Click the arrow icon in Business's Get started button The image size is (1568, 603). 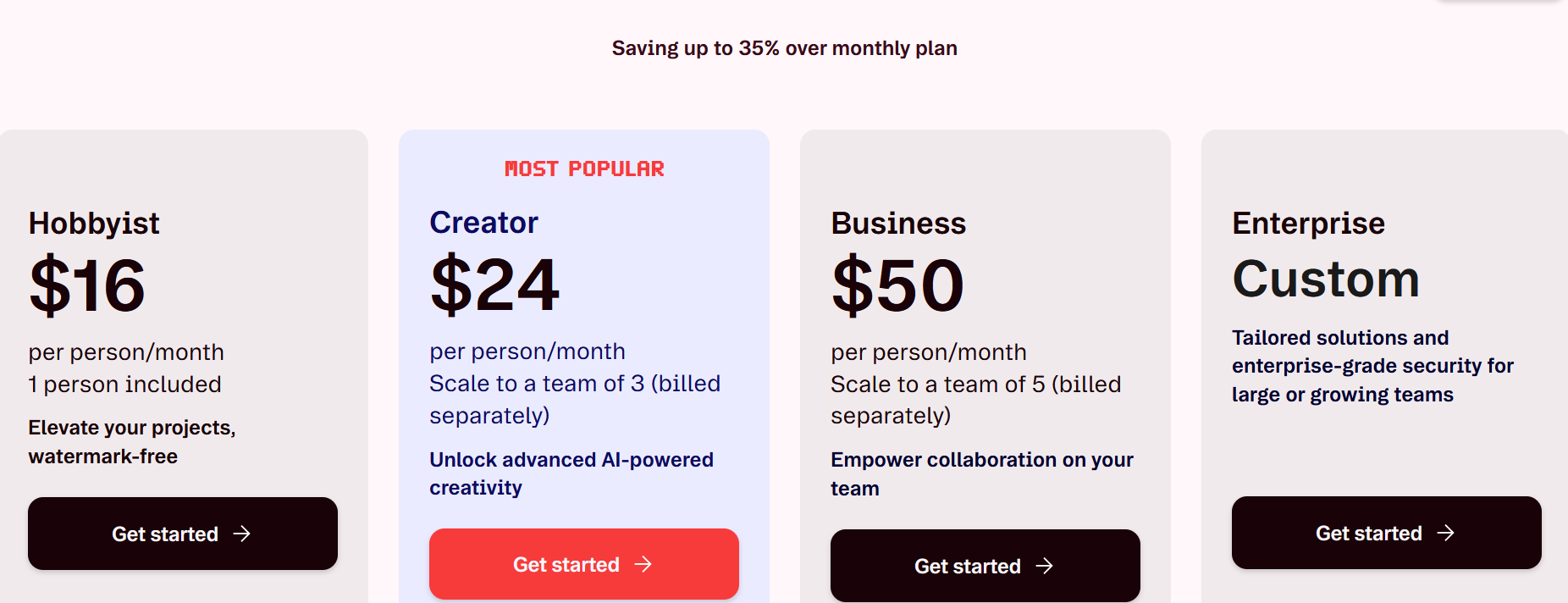tap(1045, 566)
